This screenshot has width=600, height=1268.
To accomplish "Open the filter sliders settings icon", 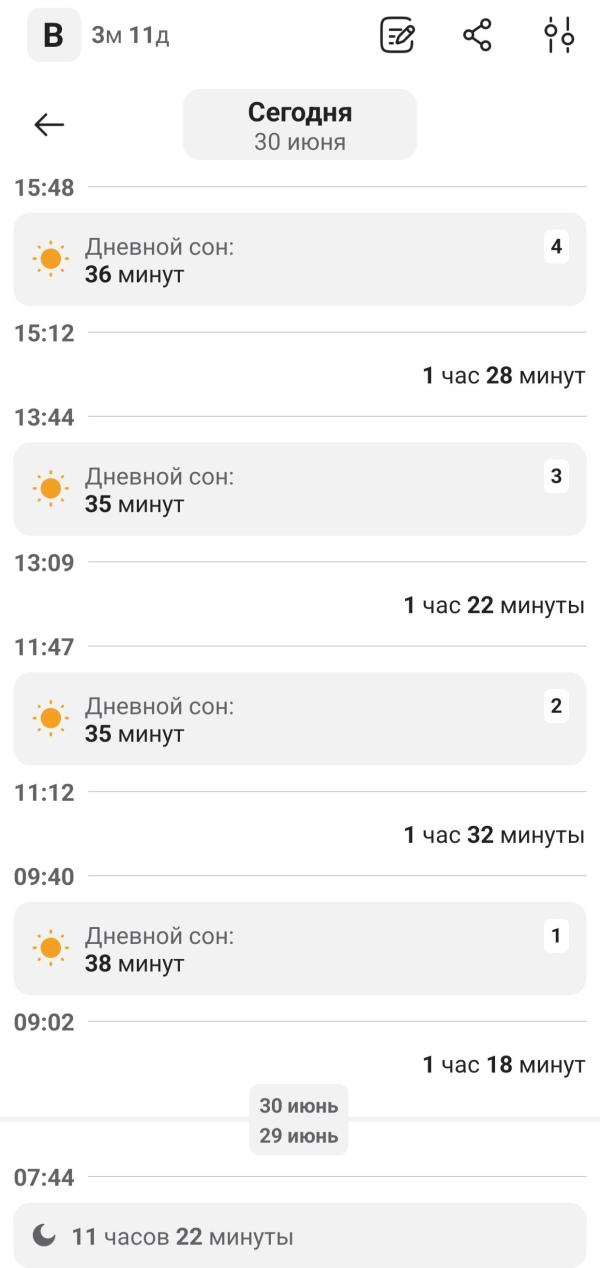I will tap(559, 36).
